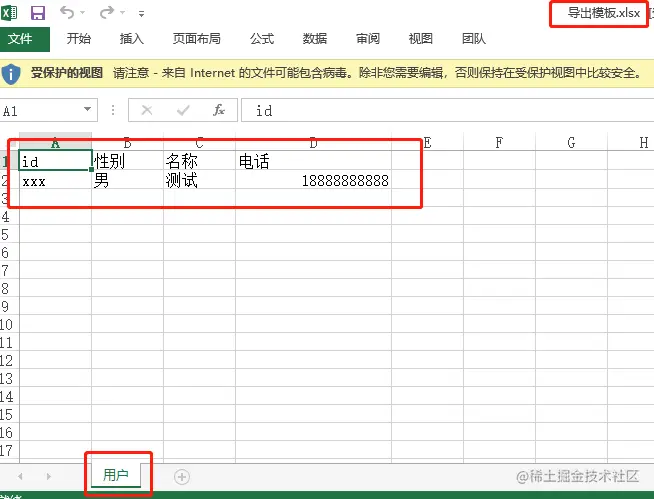Open the 文件 (File) menu
Viewport: 654px width, 499px height.
pyautogui.click(x=25, y=39)
